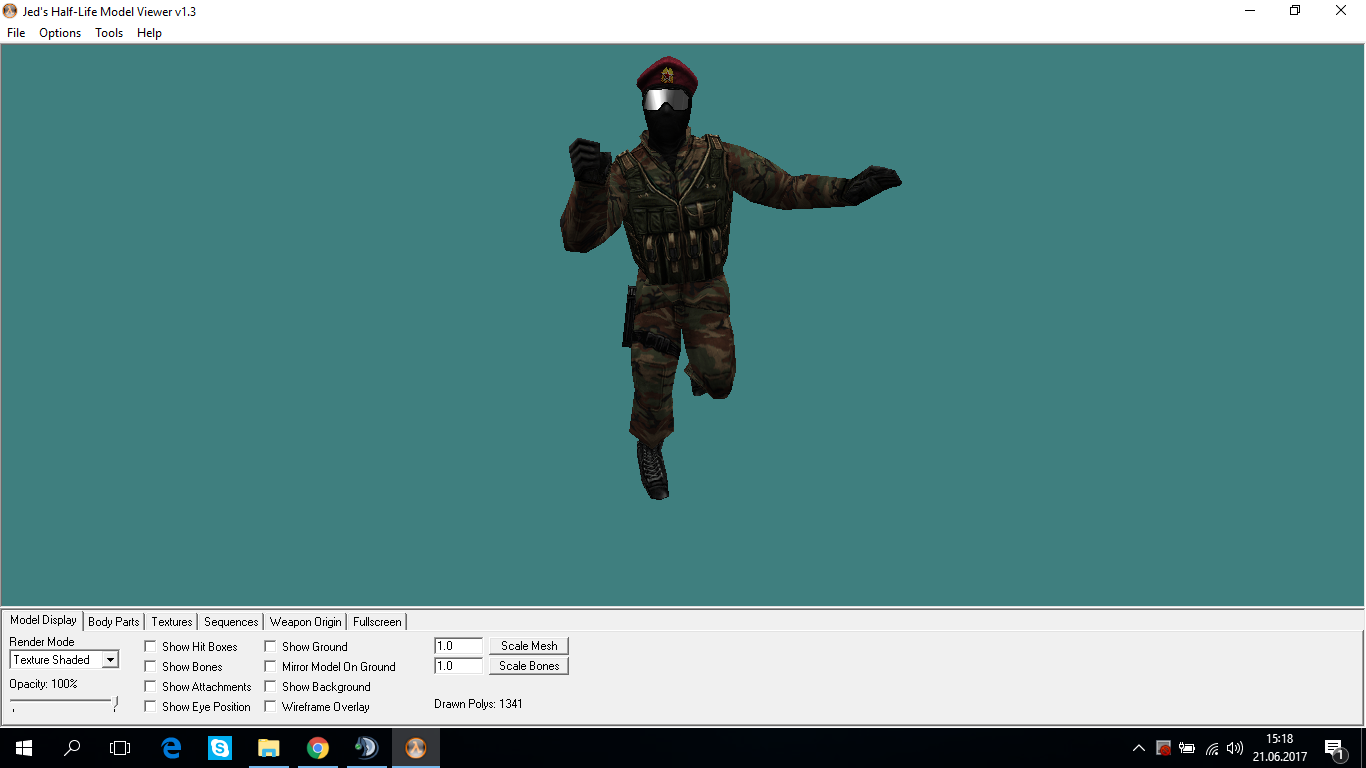Expand the Render Mode dropdown
Viewport: 1366px width, 768px height.
[110, 660]
